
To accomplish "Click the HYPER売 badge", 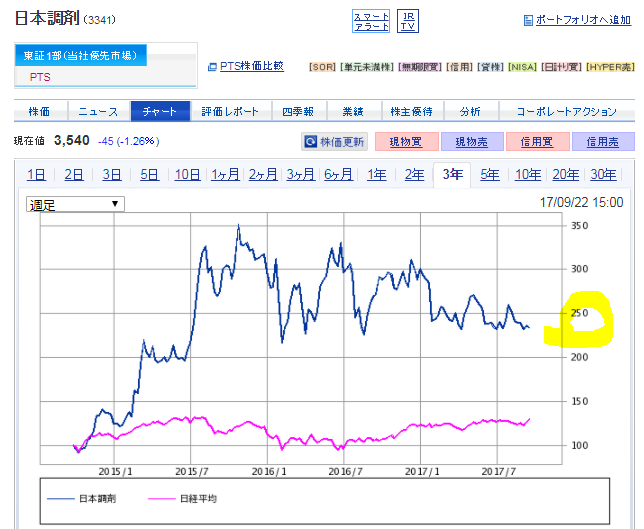I will point(610,67).
